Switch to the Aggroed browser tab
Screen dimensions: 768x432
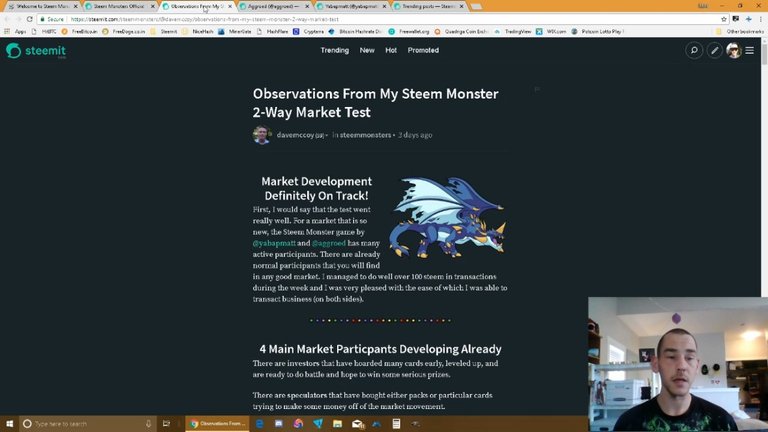click(x=274, y=6)
